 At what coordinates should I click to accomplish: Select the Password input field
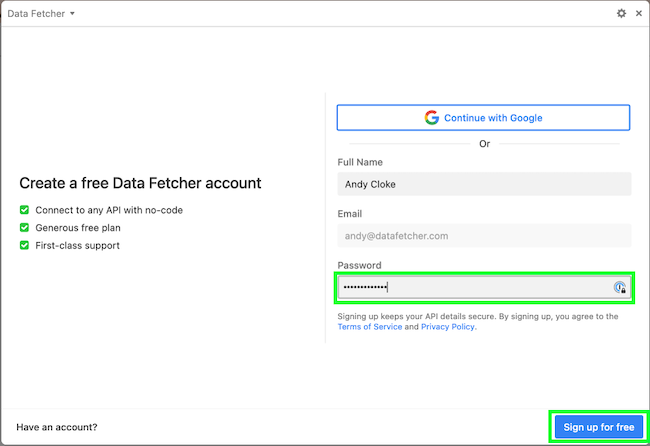[x=484, y=287]
